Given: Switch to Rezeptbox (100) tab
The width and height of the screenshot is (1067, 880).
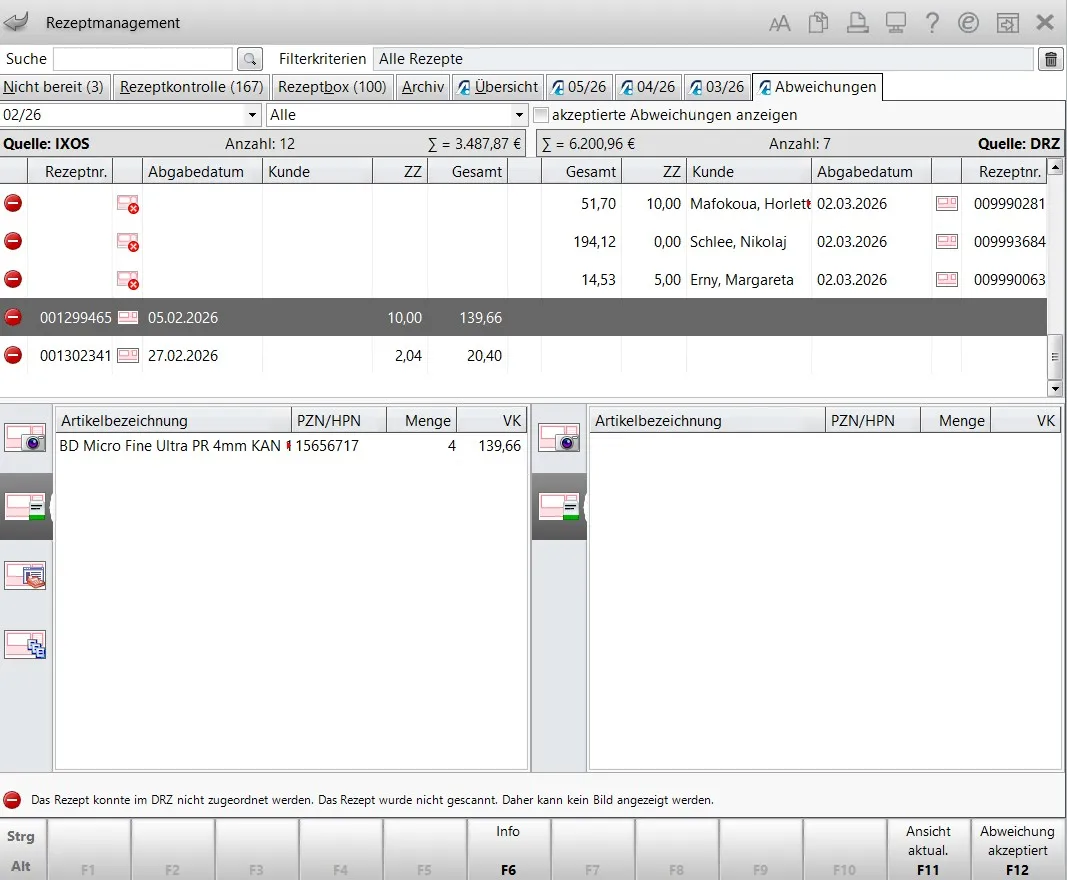Looking at the screenshot, I should [x=332, y=87].
